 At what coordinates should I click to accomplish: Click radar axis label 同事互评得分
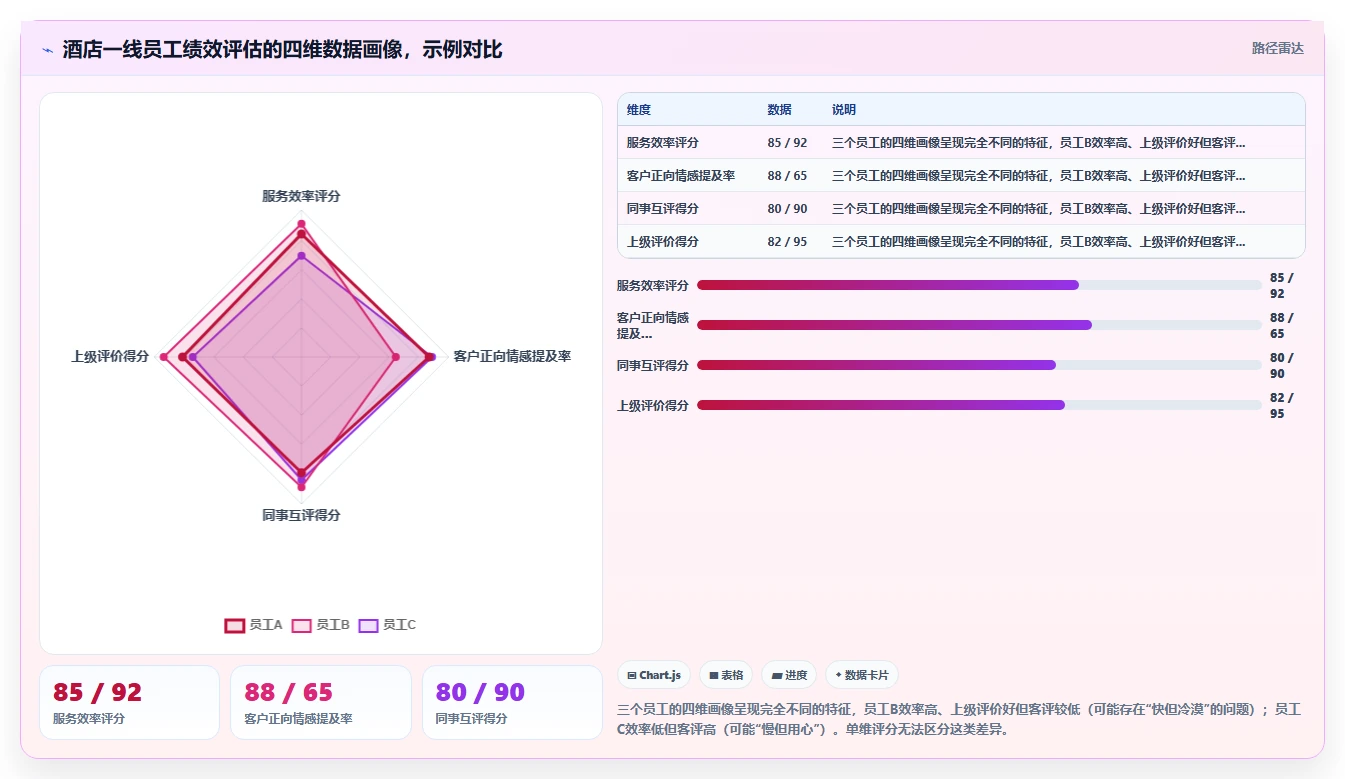click(x=301, y=515)
